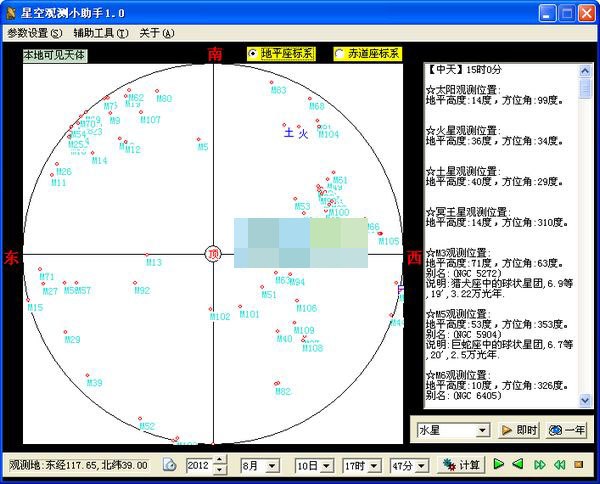Image resolution: width=600 pixels, height=484 pixels.
Task: Open the 参数设置 menu
Action: click(33, 32)
